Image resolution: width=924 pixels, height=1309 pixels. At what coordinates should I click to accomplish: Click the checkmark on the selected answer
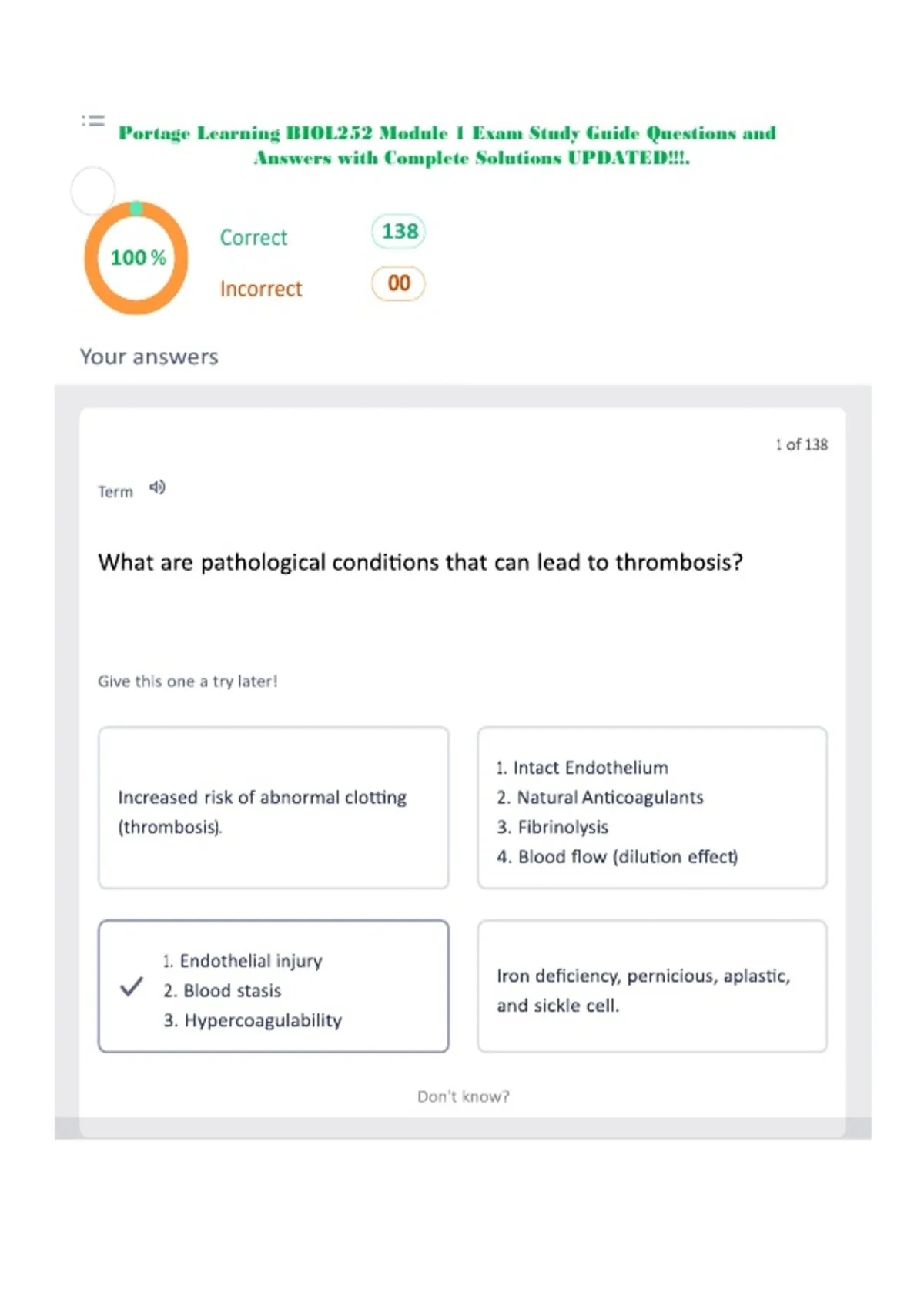point(132,986)
